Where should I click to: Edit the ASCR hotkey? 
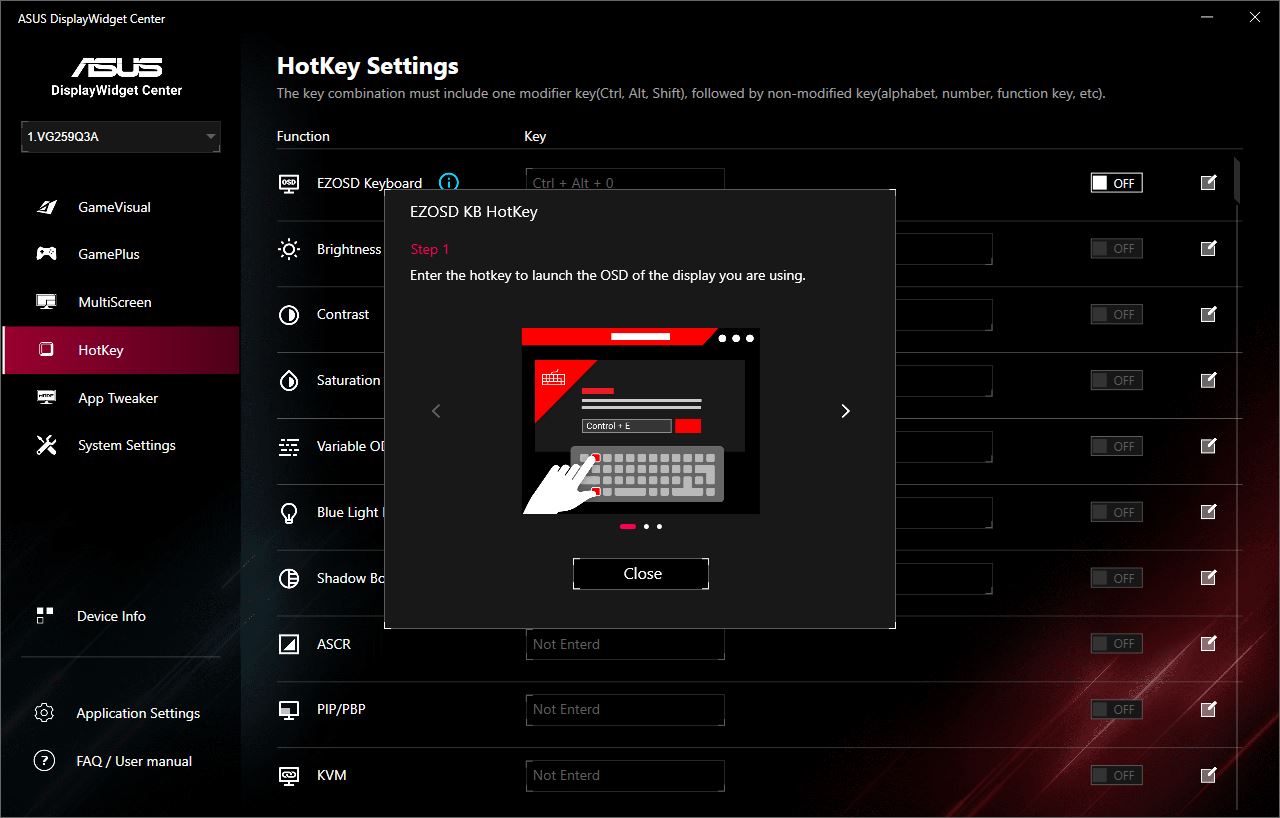tap(1208, 643)
